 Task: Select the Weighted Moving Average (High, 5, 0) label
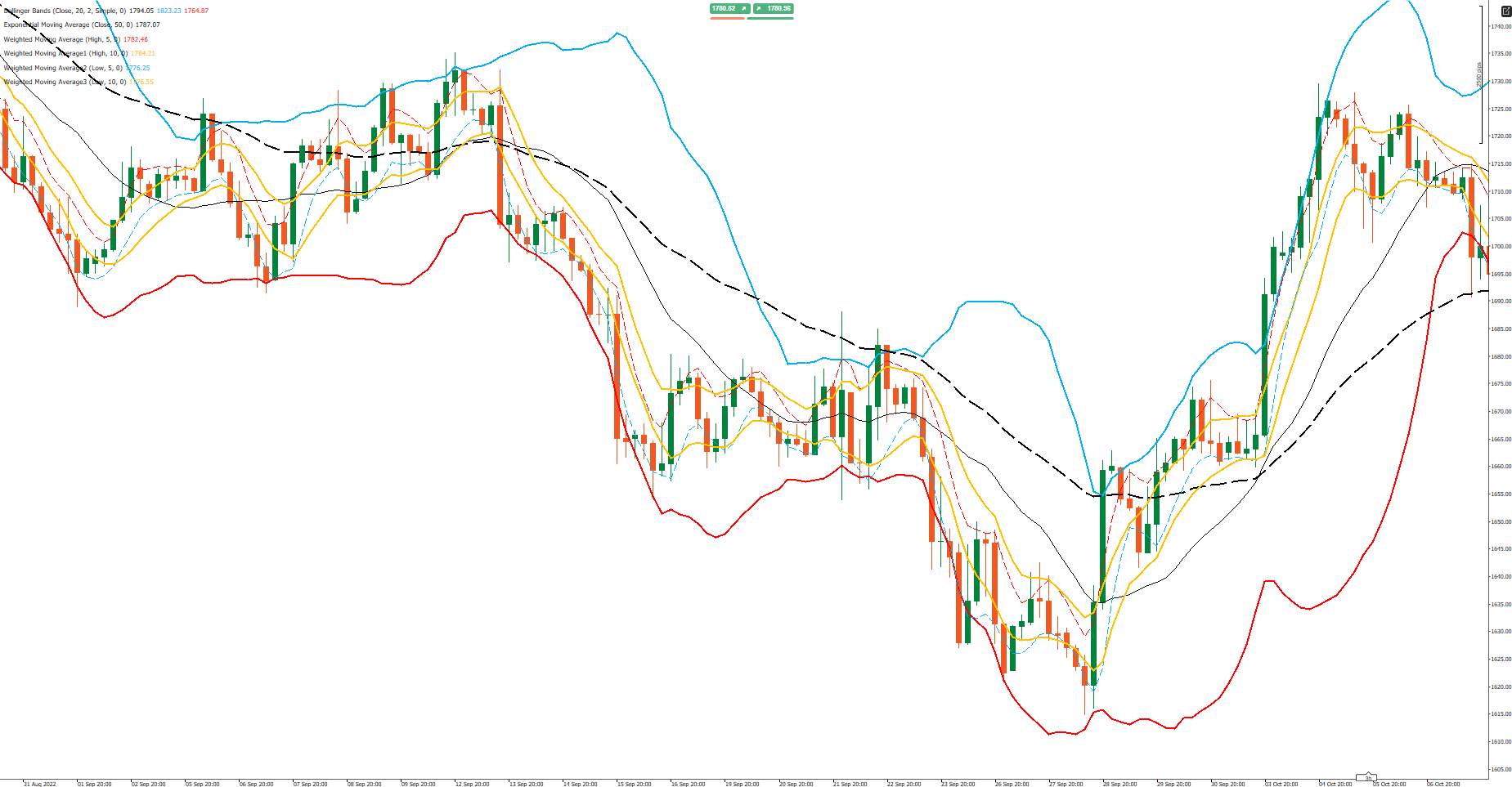[x=61, y=39]
